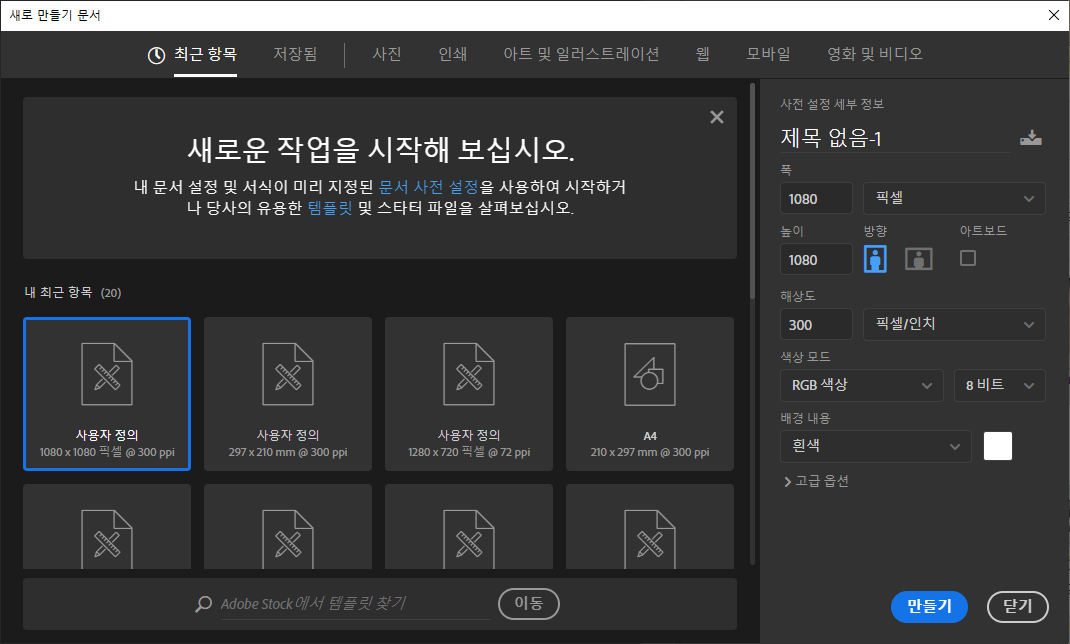The width and height of the screenshot is (1070, 644).
Task: Switch to the 사진 tab
Action: 386,54
